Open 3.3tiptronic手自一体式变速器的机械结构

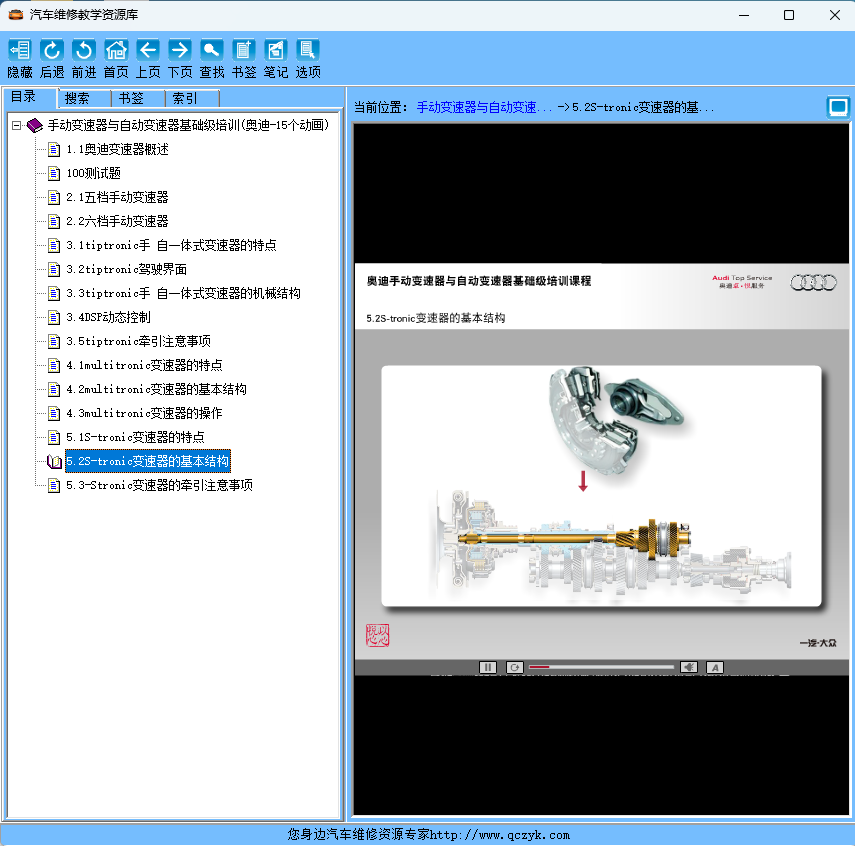(x=183, y=293)
